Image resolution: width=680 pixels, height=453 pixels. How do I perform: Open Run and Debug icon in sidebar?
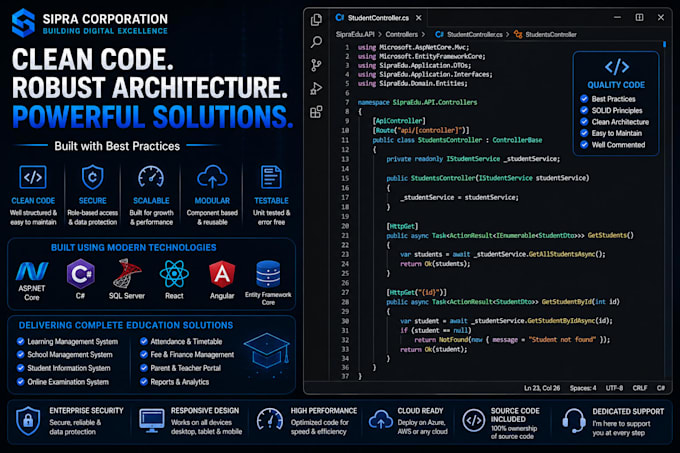316,88
